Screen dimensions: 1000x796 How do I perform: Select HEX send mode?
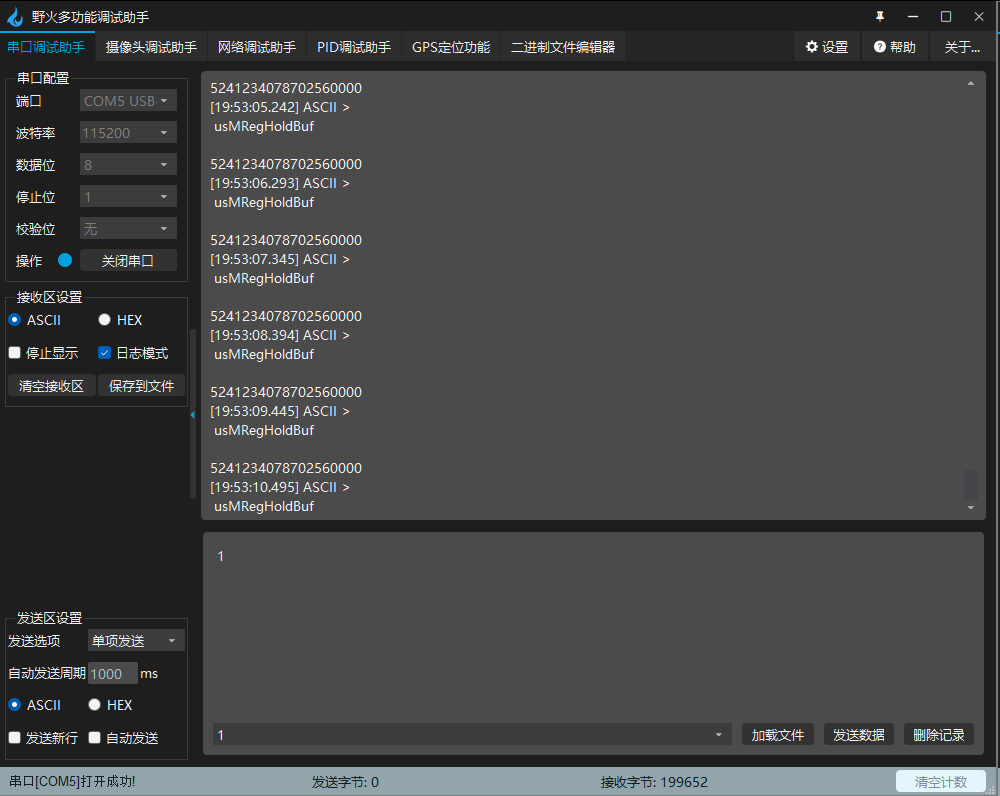[x=94, y=705]
